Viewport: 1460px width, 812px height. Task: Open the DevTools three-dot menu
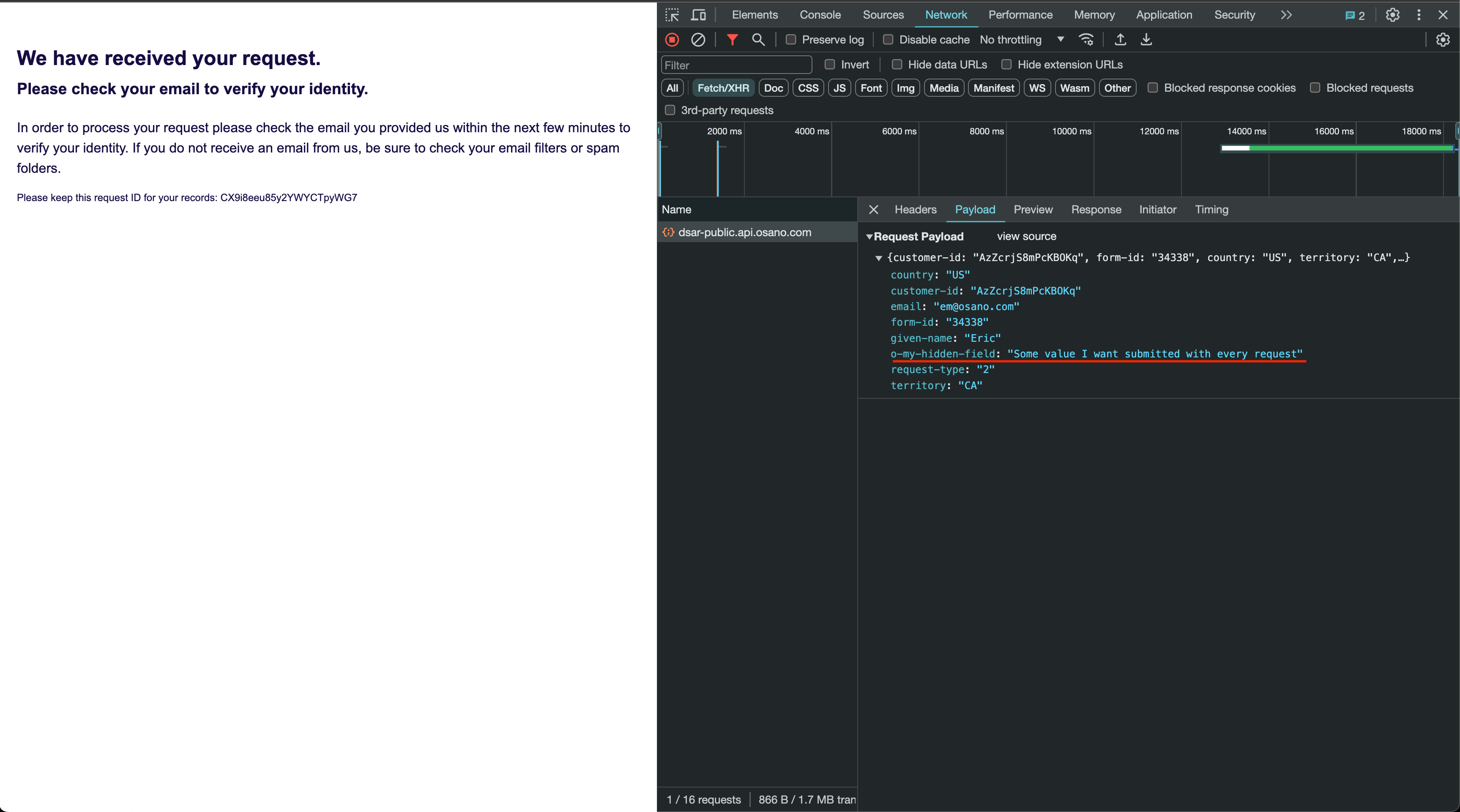(1419, 15)
